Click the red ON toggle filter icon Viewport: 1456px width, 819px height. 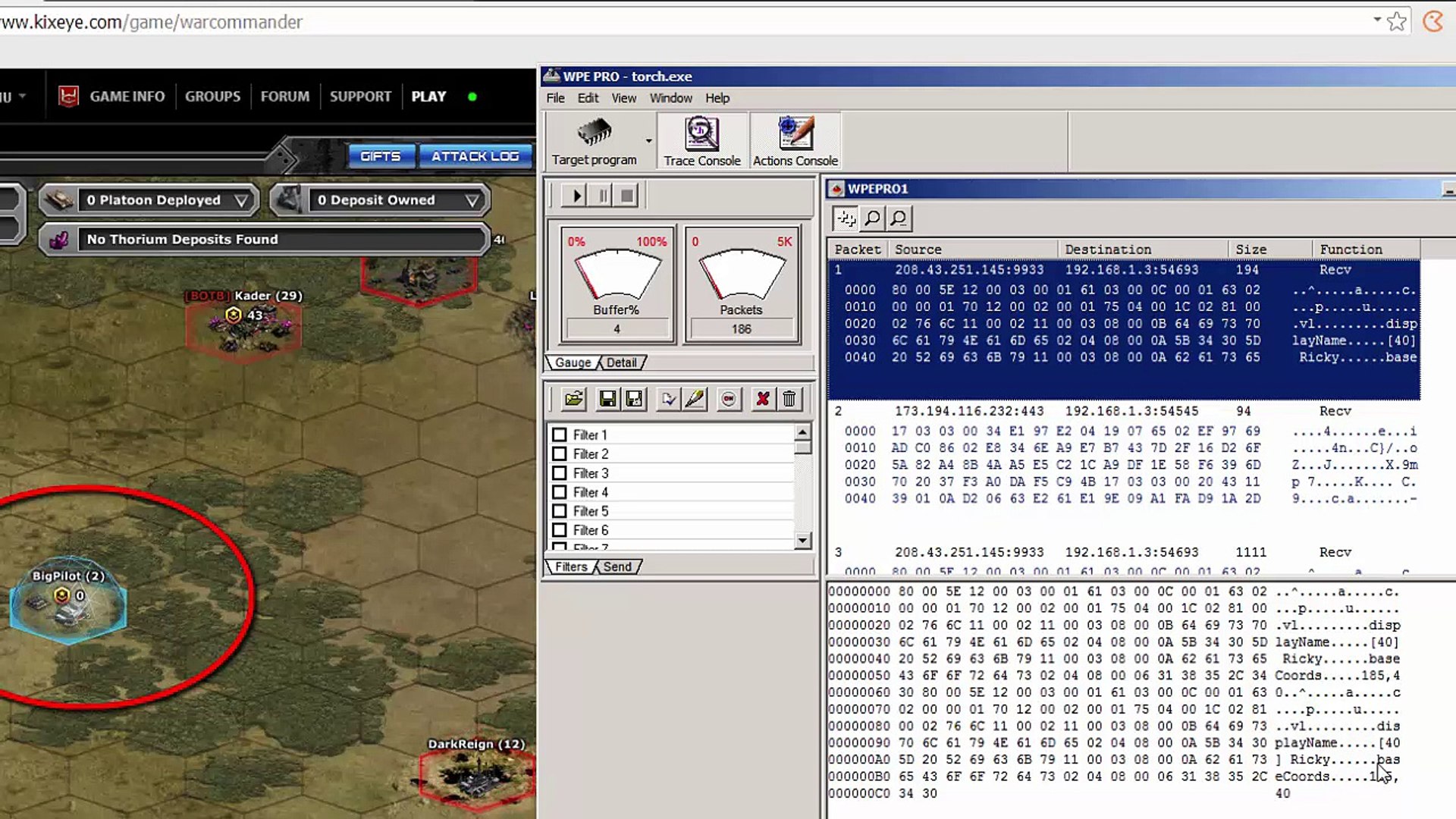[729, 399]
